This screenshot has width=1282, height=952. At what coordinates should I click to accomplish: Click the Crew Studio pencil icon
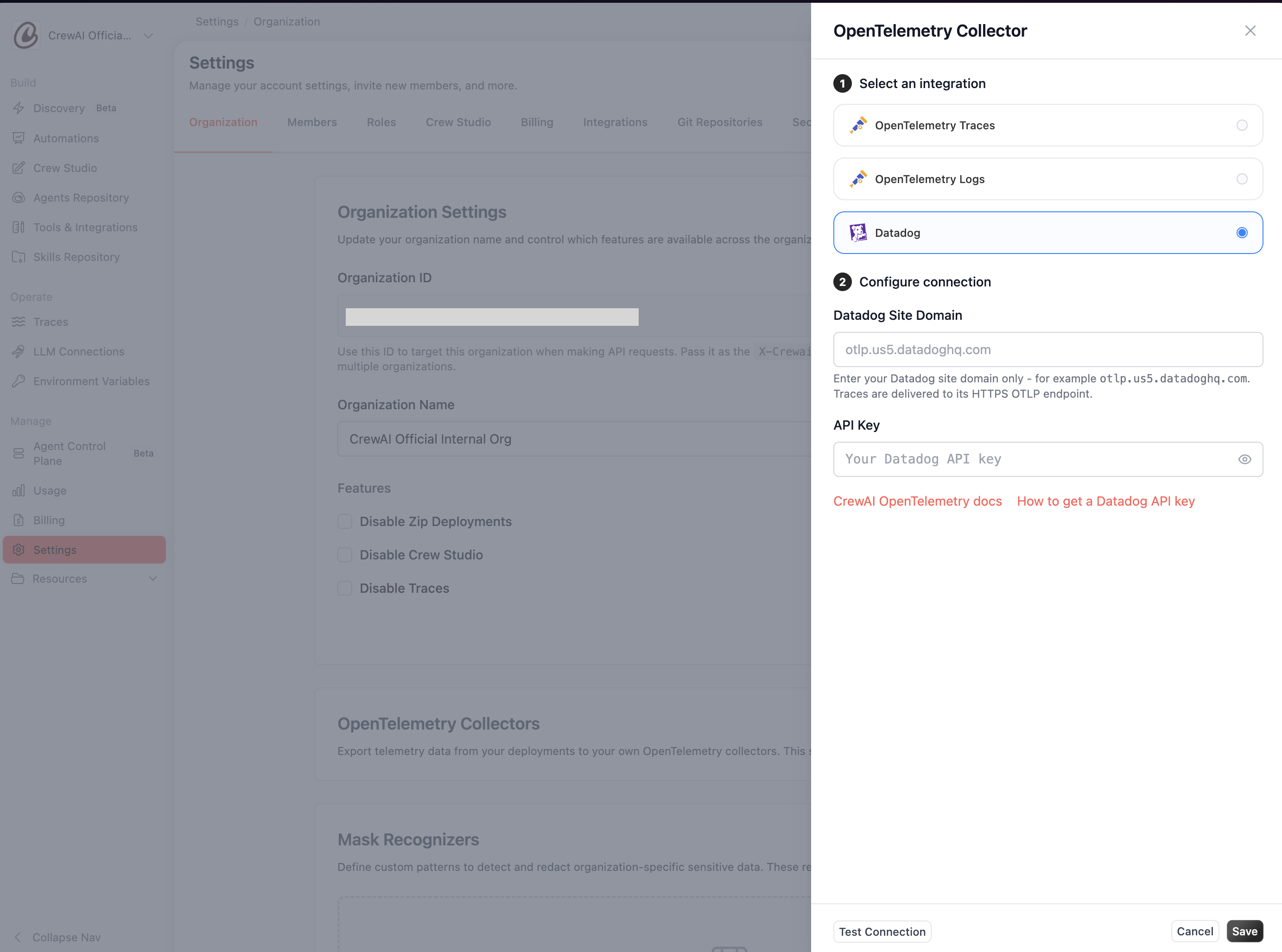(19, 168)
